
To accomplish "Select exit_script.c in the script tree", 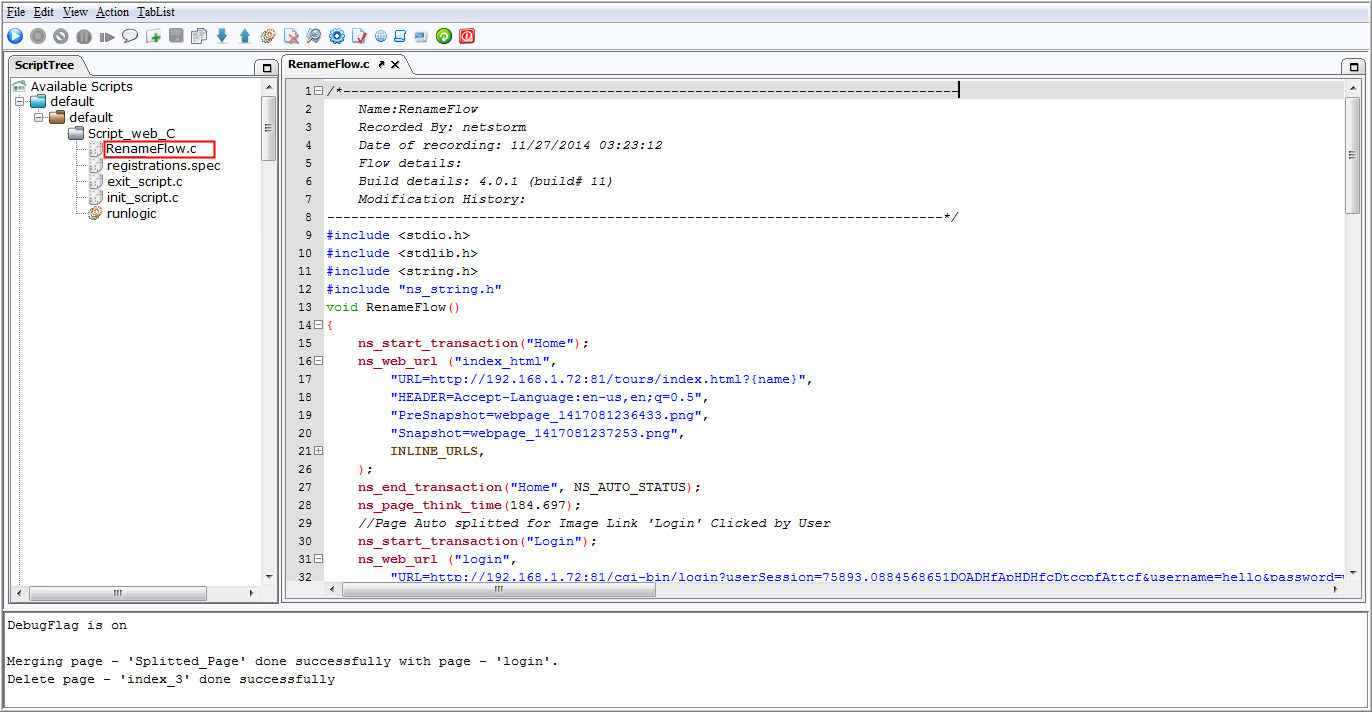I will tap(144, 181).
